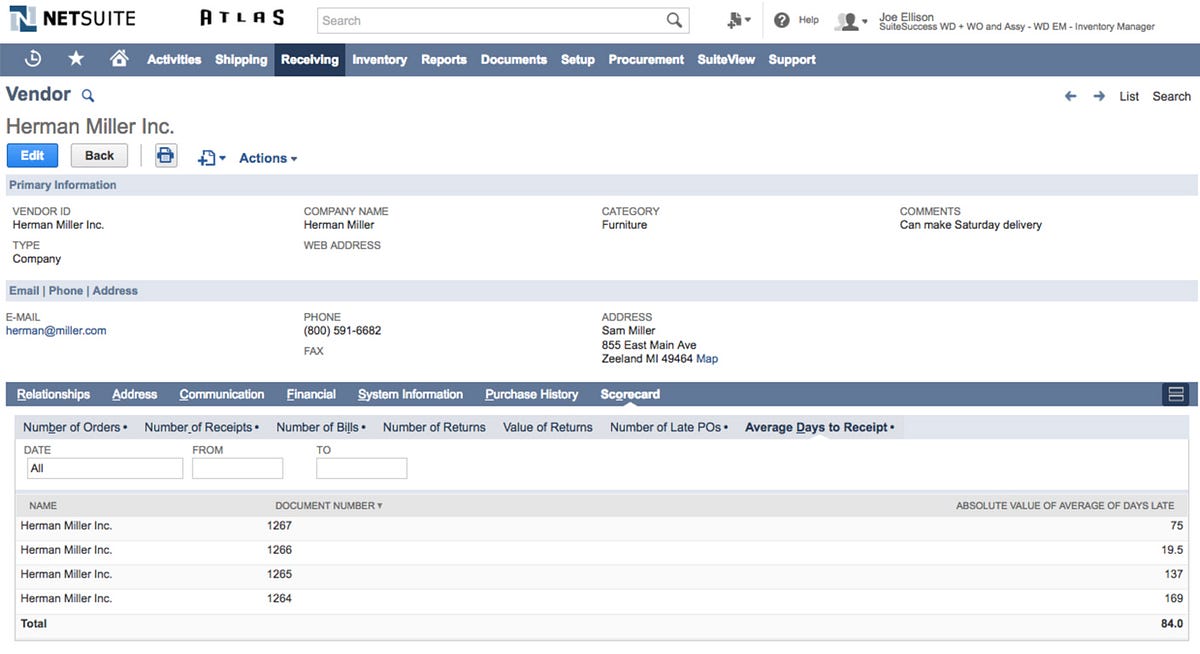Open the Setup menu
The image size is (1200, 654).
pyautogui.click(x=578, y=59)
